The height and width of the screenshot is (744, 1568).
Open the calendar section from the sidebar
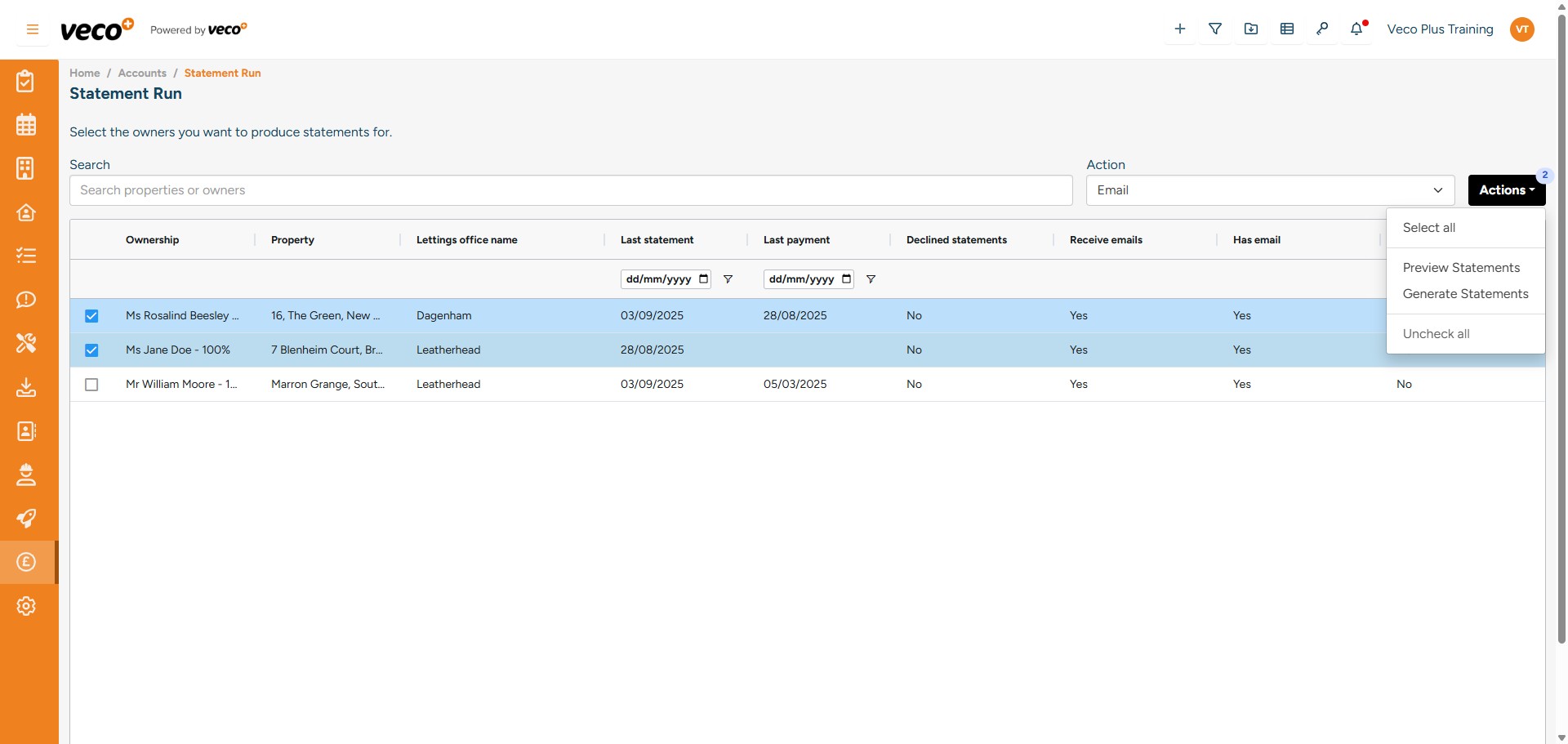[x=26, y=124]
